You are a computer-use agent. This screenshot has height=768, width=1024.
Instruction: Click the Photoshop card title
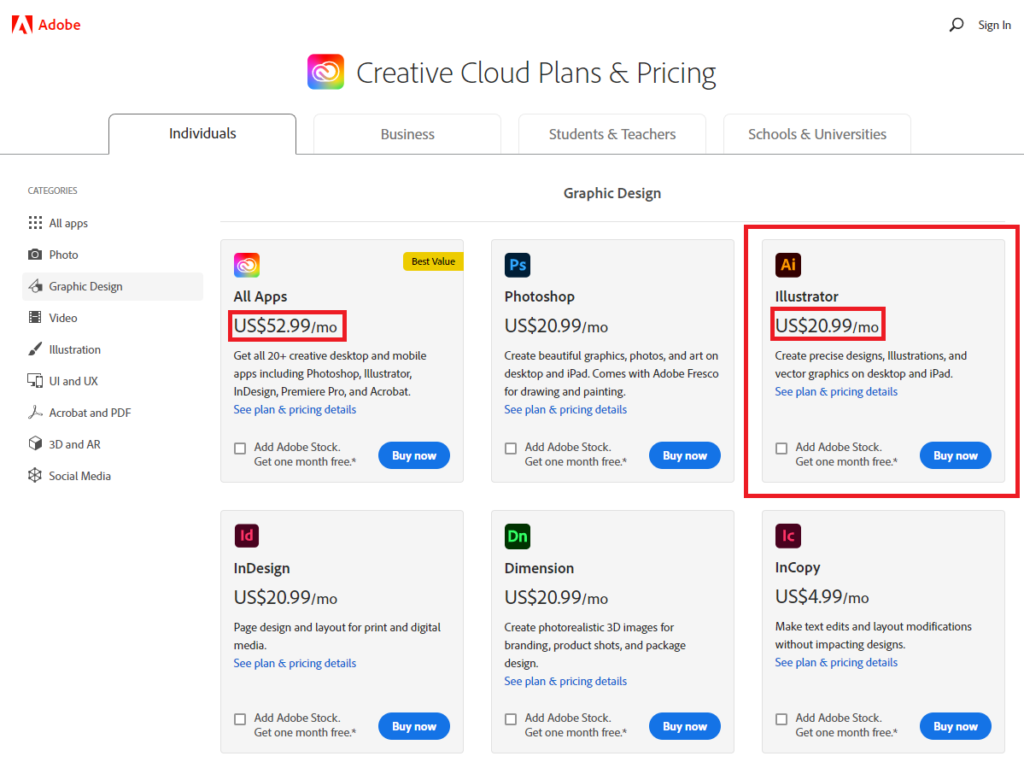click(539, 296)
